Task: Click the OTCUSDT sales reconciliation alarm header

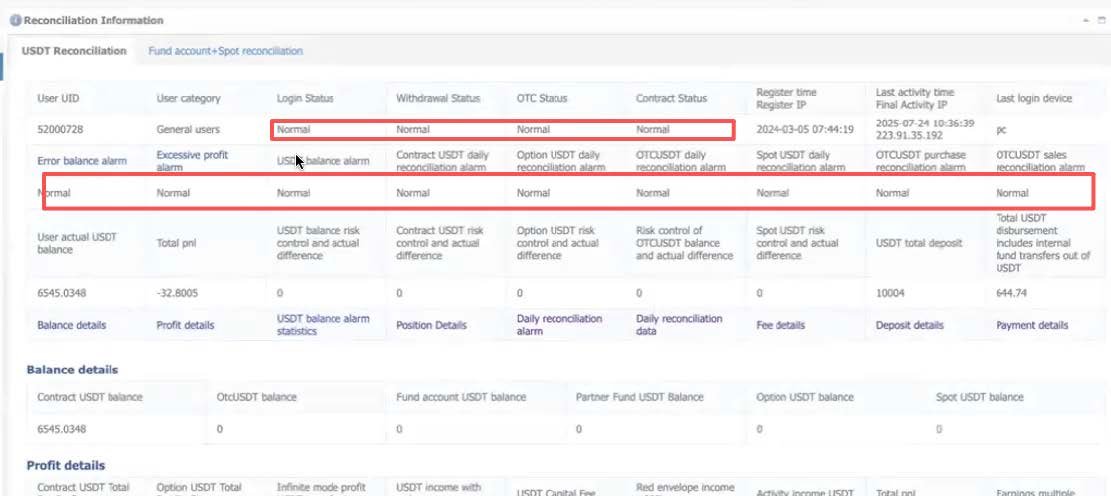Action: pyautogui.click(x=1040, y=161)
